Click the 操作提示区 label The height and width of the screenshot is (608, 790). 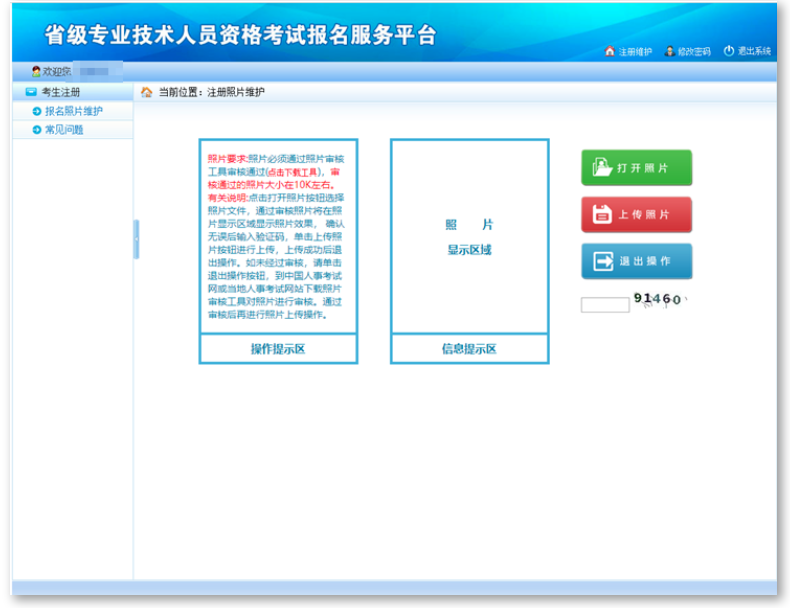tap(278, 349)
